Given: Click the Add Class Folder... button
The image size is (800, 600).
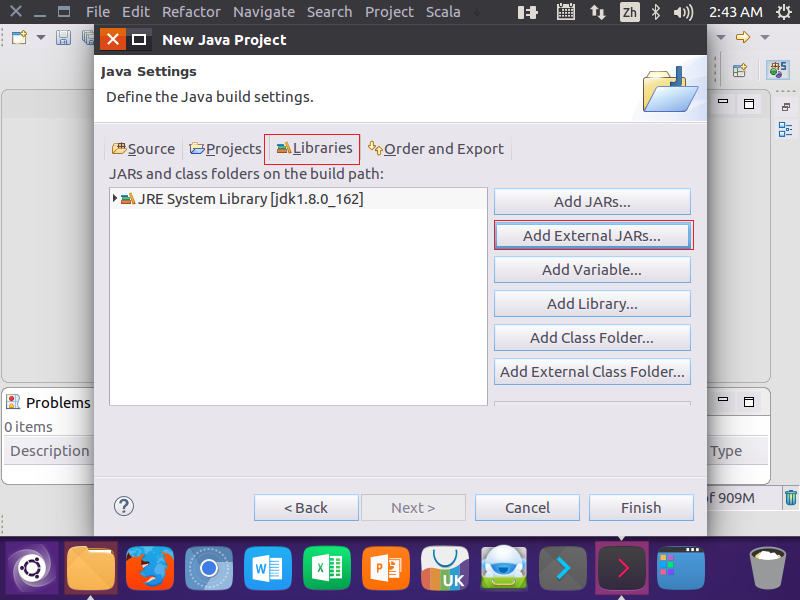Looking at the screenshot, I should click(x=592, y=338).
